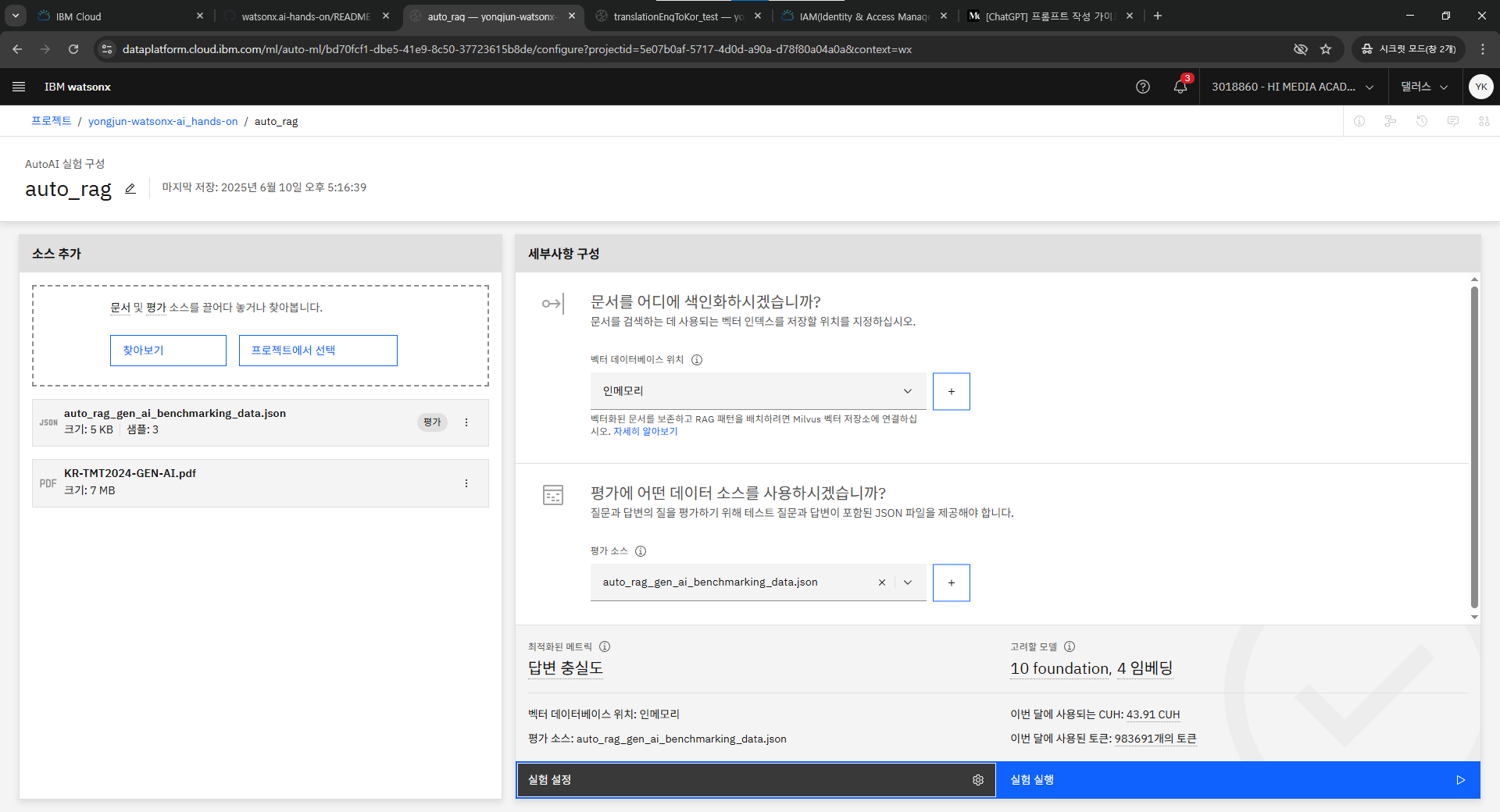Open the YK user avatar menu
Image resolution: width=1500 pixels, height=812 pixels.
coord(1481,87)
